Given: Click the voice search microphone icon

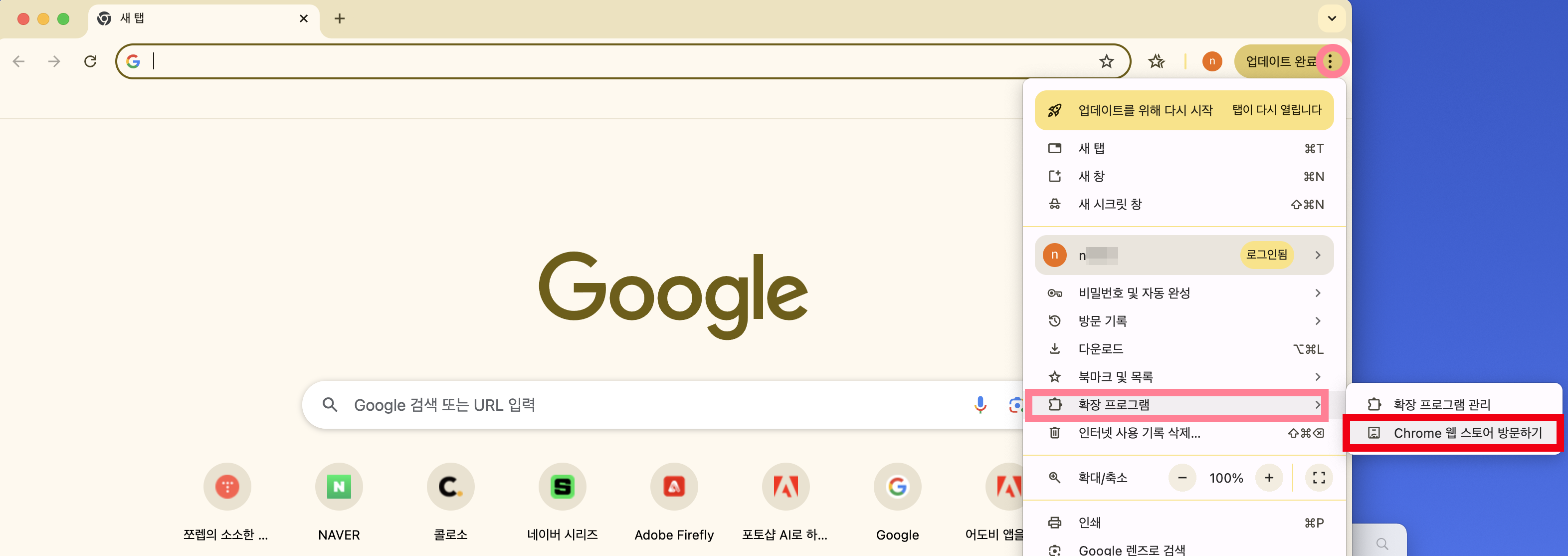Looking at the screenshot, I should pyautogui.click(x=980, y=405).
